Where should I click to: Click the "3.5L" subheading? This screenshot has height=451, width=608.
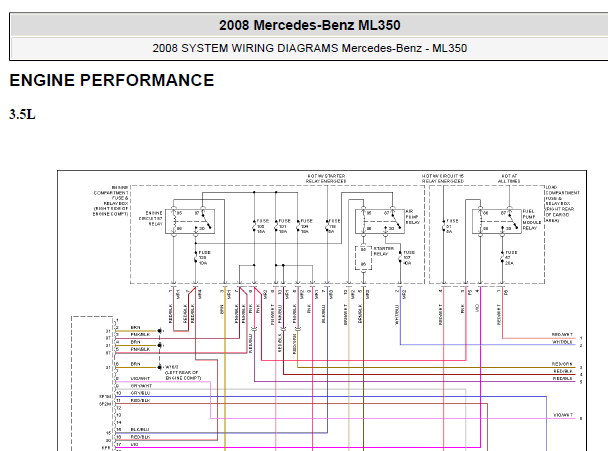(x=22, y=114)
